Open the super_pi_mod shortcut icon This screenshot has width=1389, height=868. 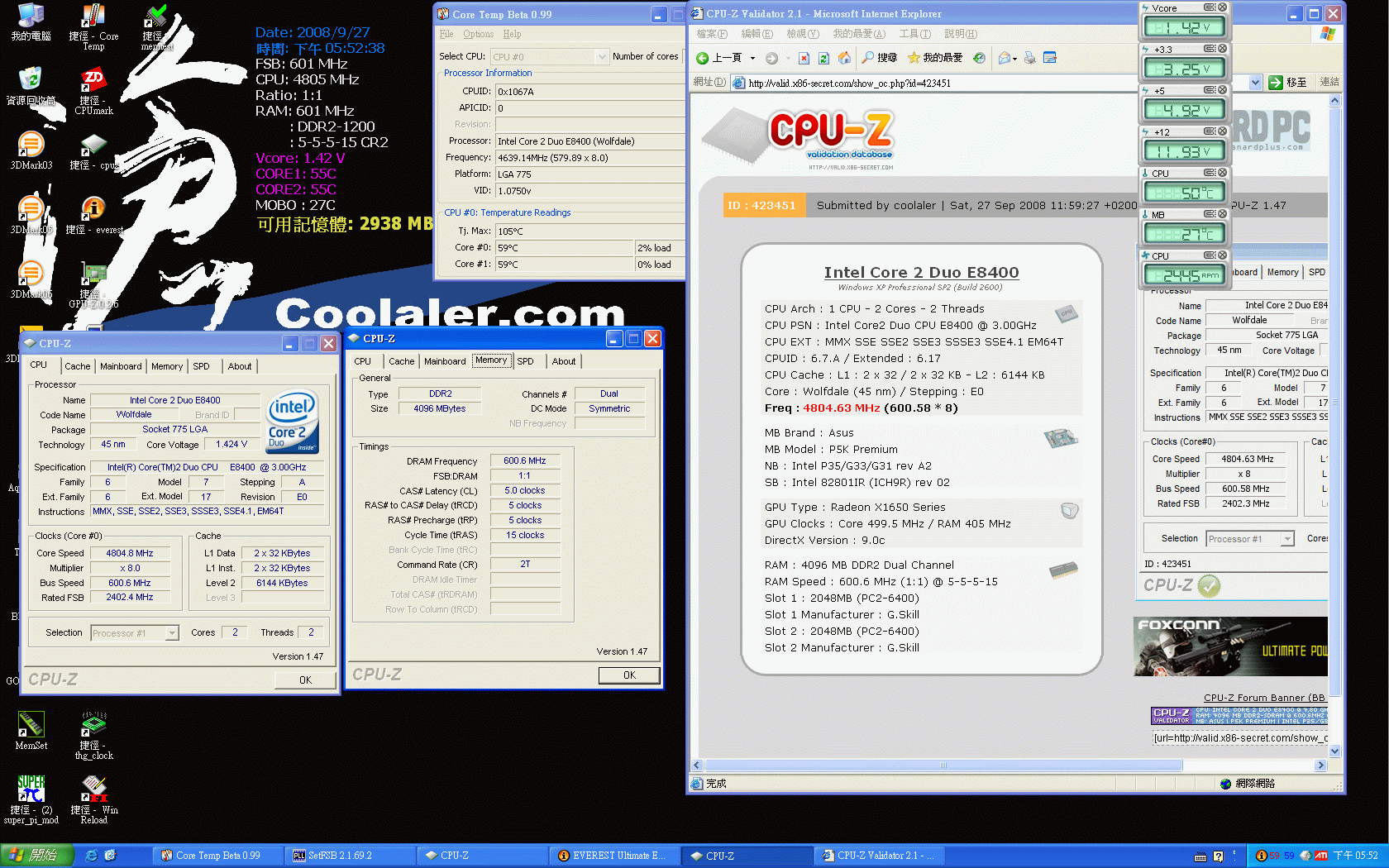31,800
